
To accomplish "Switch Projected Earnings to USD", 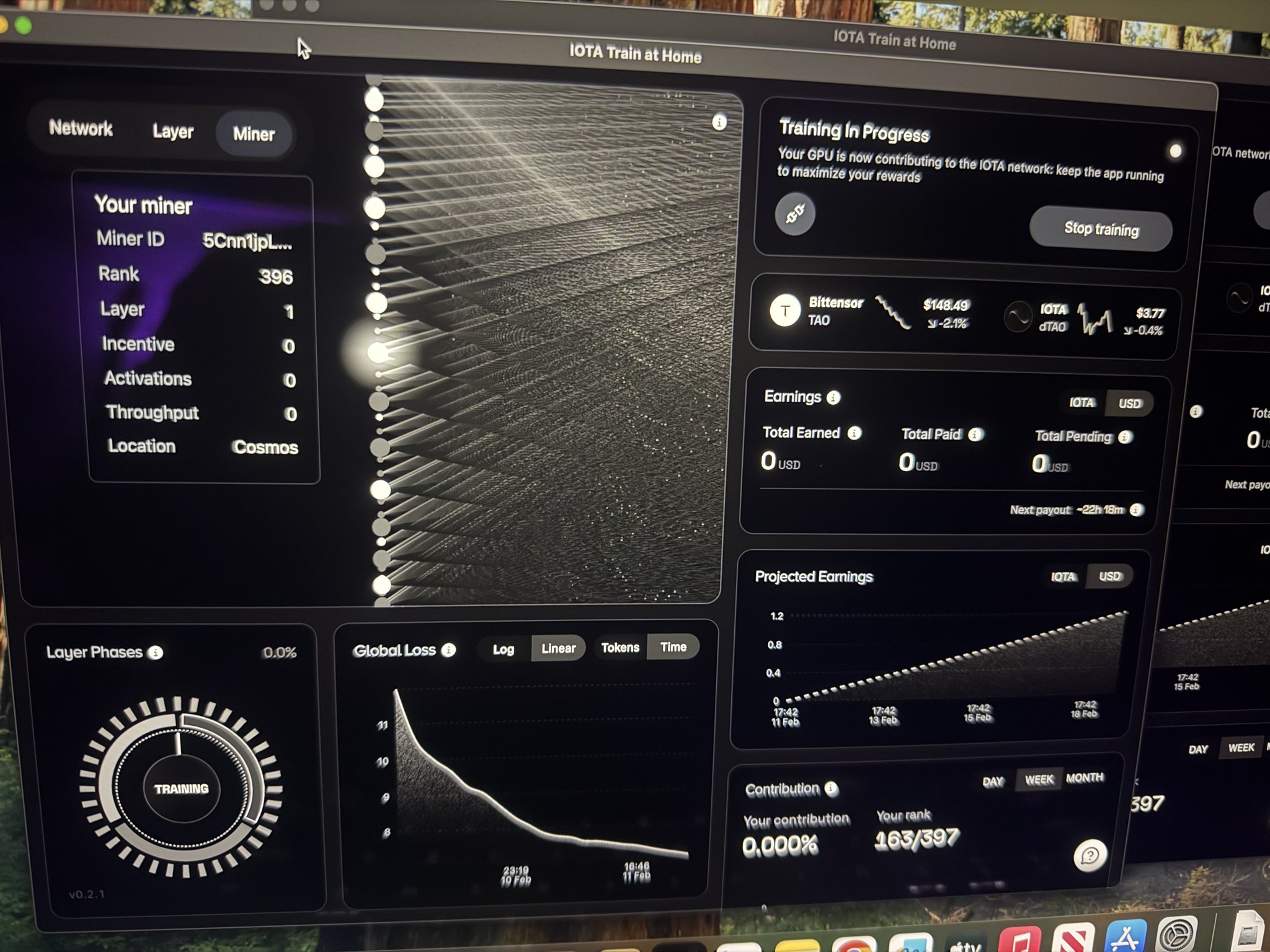I will coord(1109,576).
